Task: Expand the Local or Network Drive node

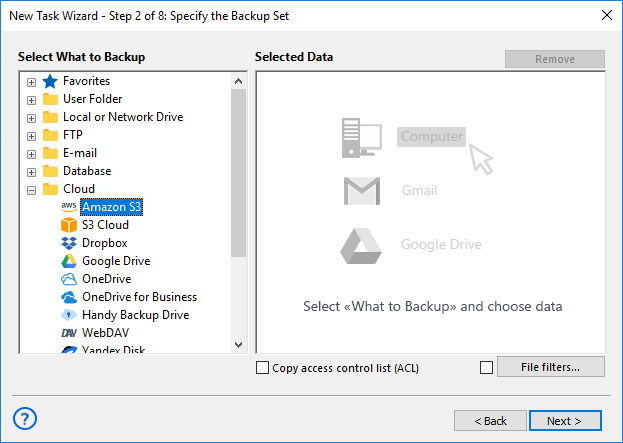Action: pyautogui.click(x=31, y=118)
